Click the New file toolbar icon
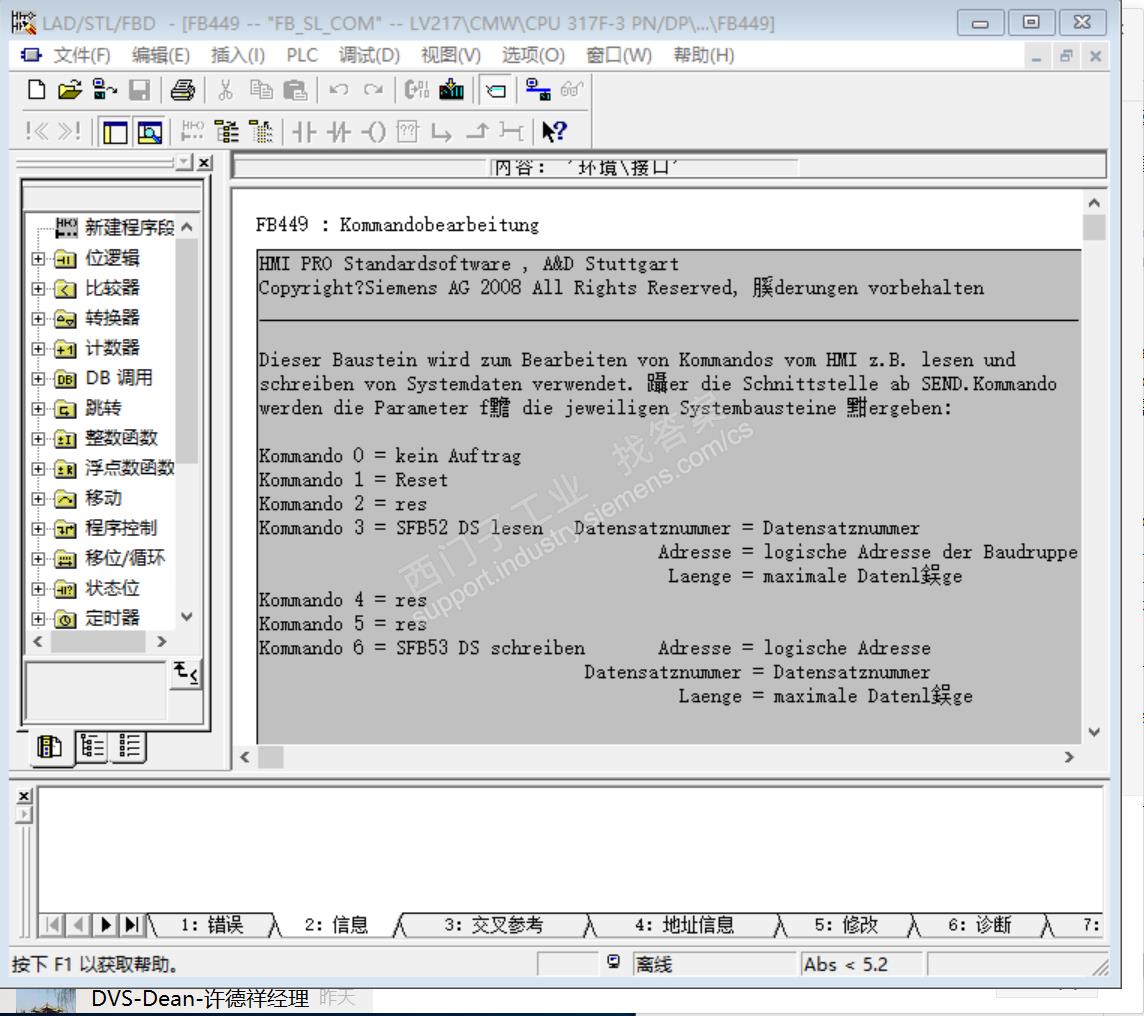Screen dimensions: 1144x1016 (x=36, y=90)
